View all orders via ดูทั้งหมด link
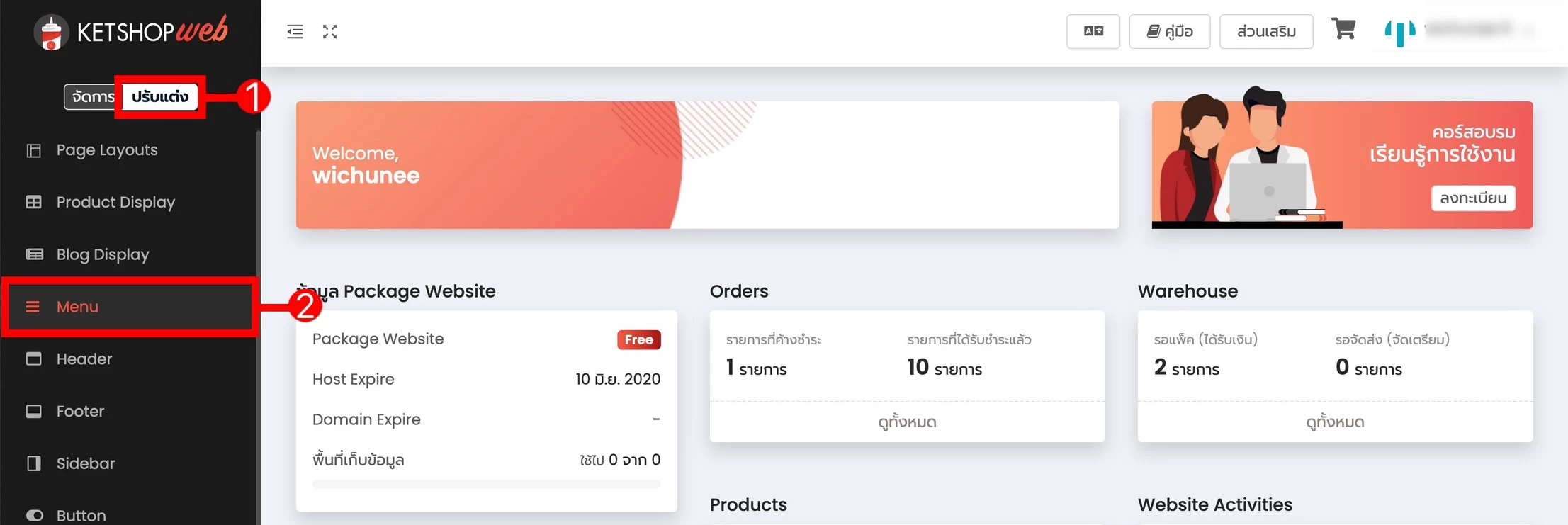The image size is (1568, 525). pos(907,422)
